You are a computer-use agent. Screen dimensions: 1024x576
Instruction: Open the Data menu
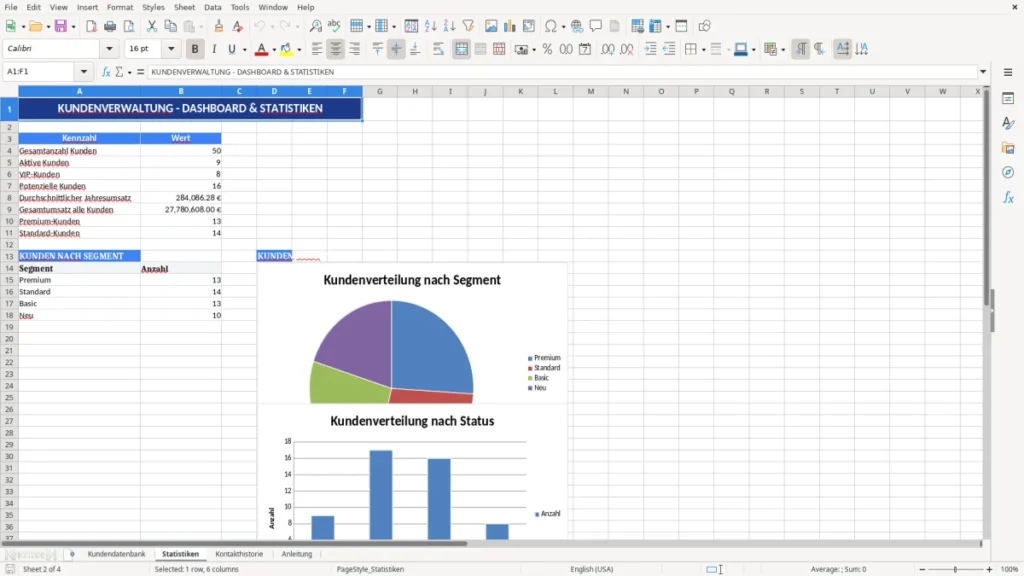[x=212, y=7]
